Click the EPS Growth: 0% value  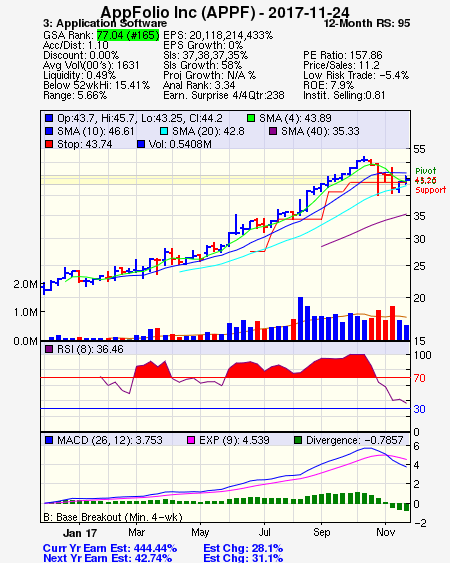tap(203, 45)
